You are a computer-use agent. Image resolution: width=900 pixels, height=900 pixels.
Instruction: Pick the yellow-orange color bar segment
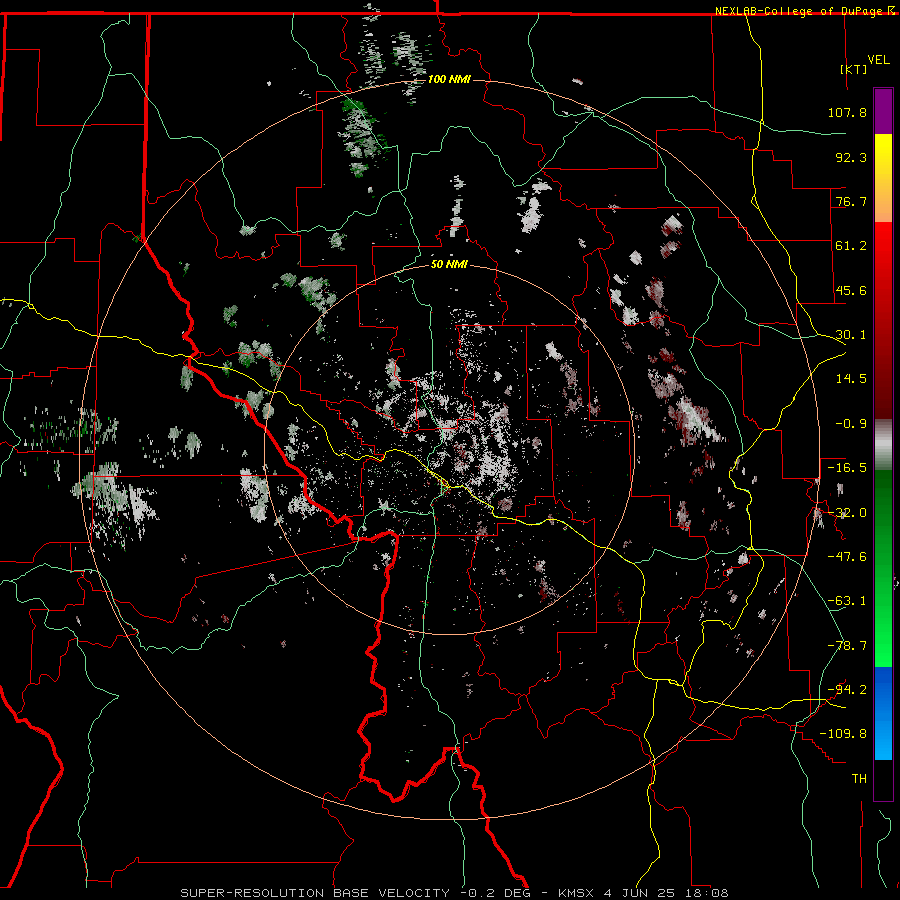(x=883, y=178)
